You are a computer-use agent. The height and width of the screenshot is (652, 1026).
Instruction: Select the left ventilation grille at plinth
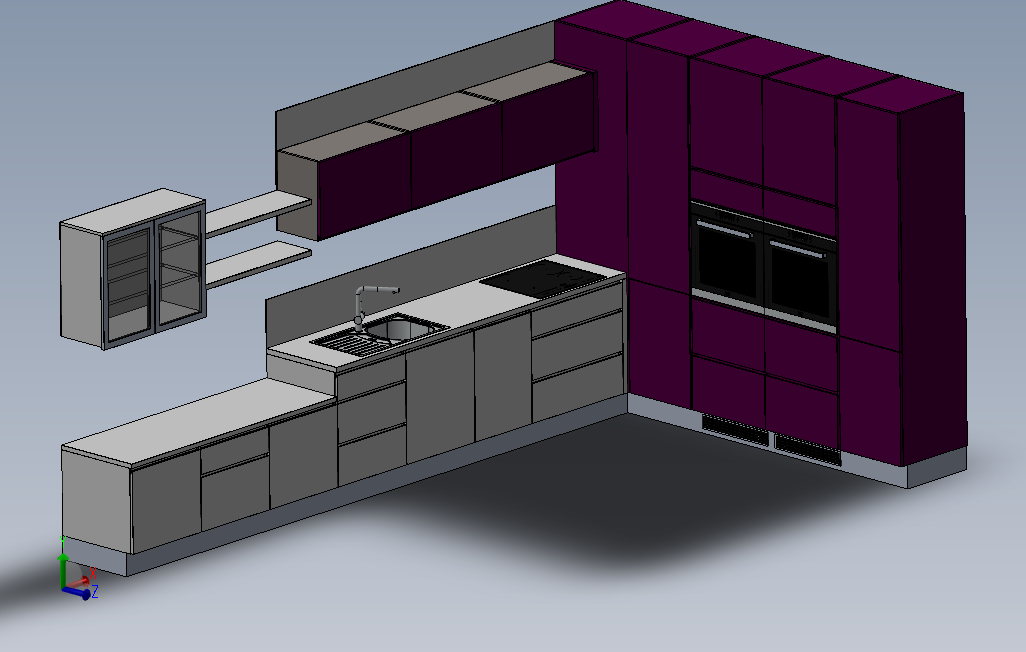click(x=735, y=430)
